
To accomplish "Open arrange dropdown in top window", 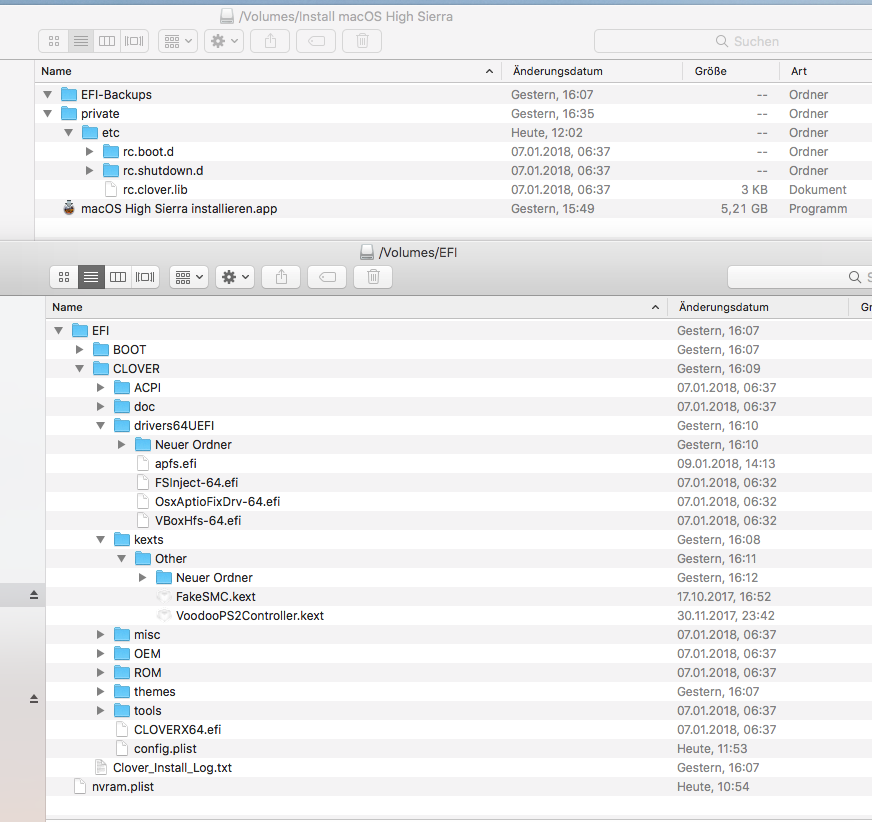I will coord(178,41).
